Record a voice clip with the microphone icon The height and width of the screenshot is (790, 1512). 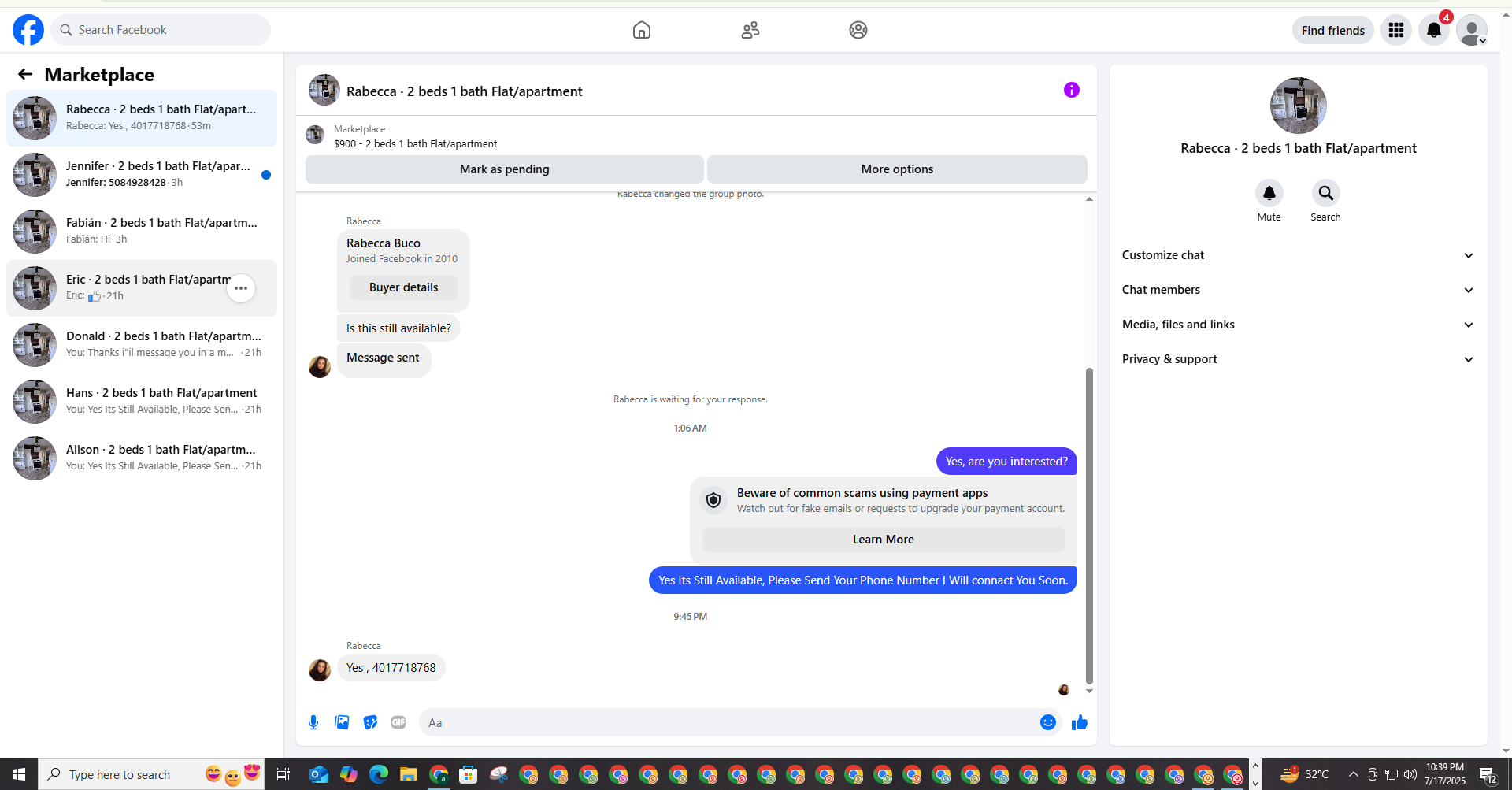coord(313,722)
